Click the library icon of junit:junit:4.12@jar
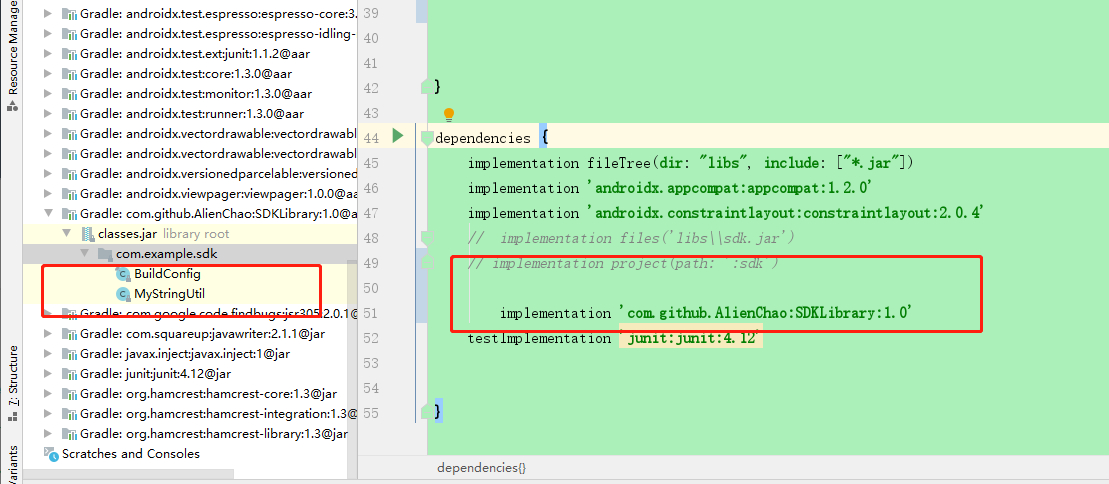The height and width of the screenshot is (484, 1109). pos(69,373)
